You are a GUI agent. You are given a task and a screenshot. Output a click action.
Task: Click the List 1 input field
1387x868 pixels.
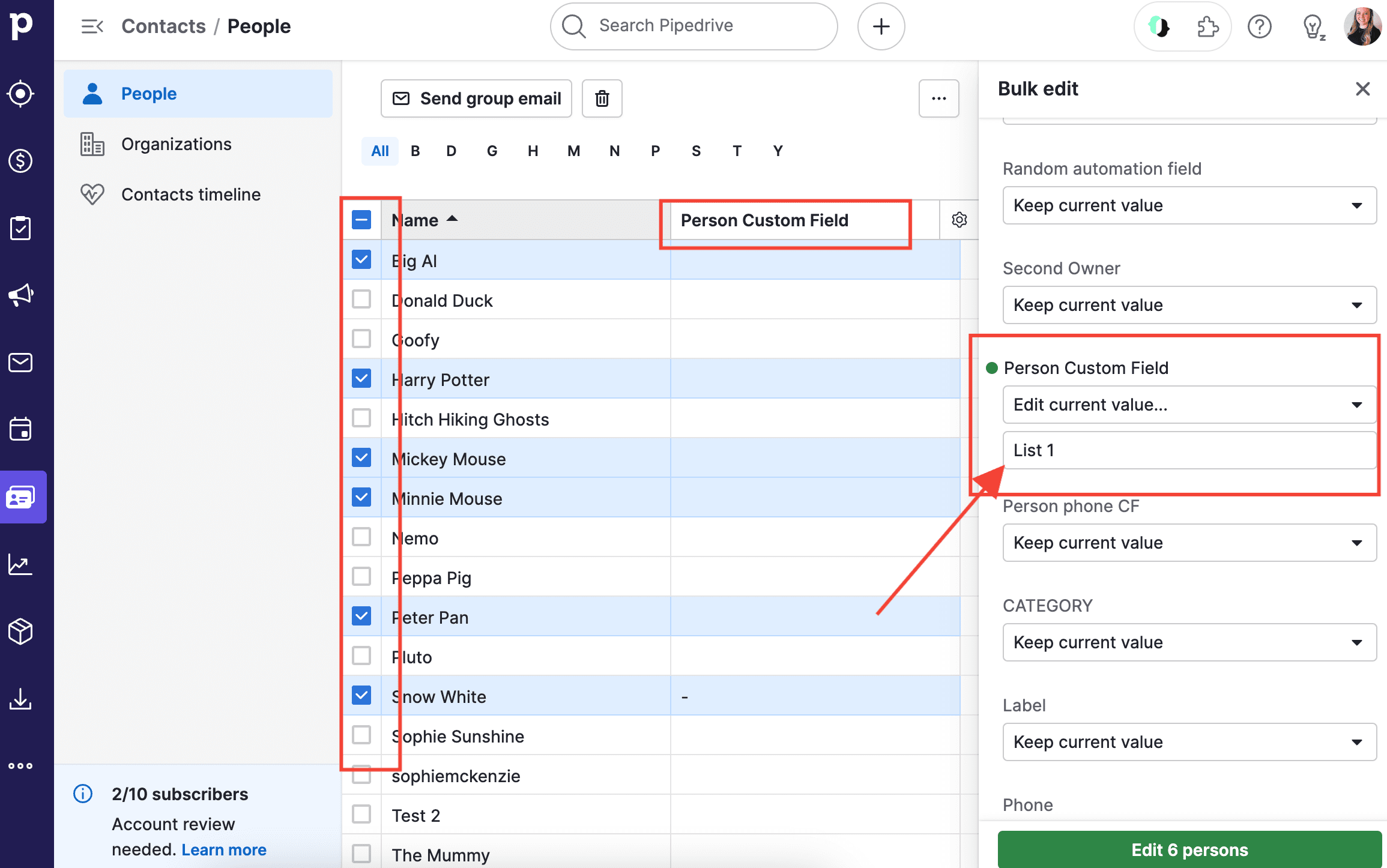(1189, 450)
